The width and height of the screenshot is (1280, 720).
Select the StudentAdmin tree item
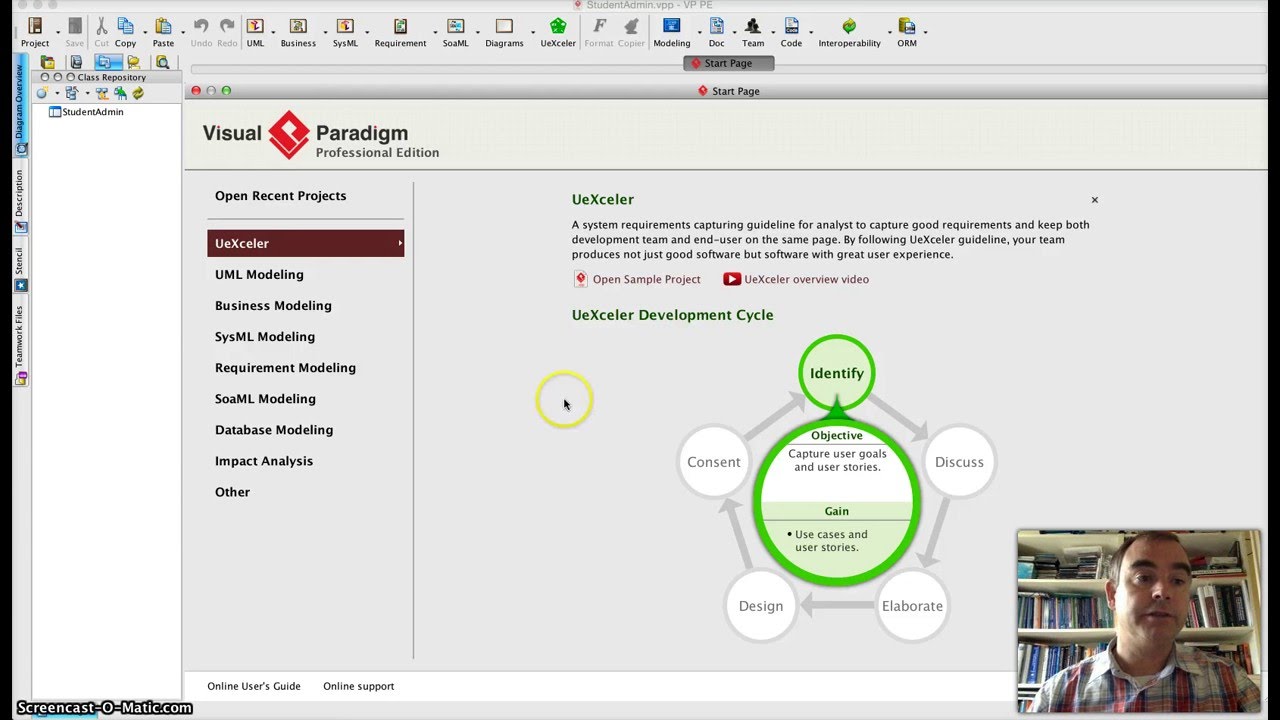point(86,112)
